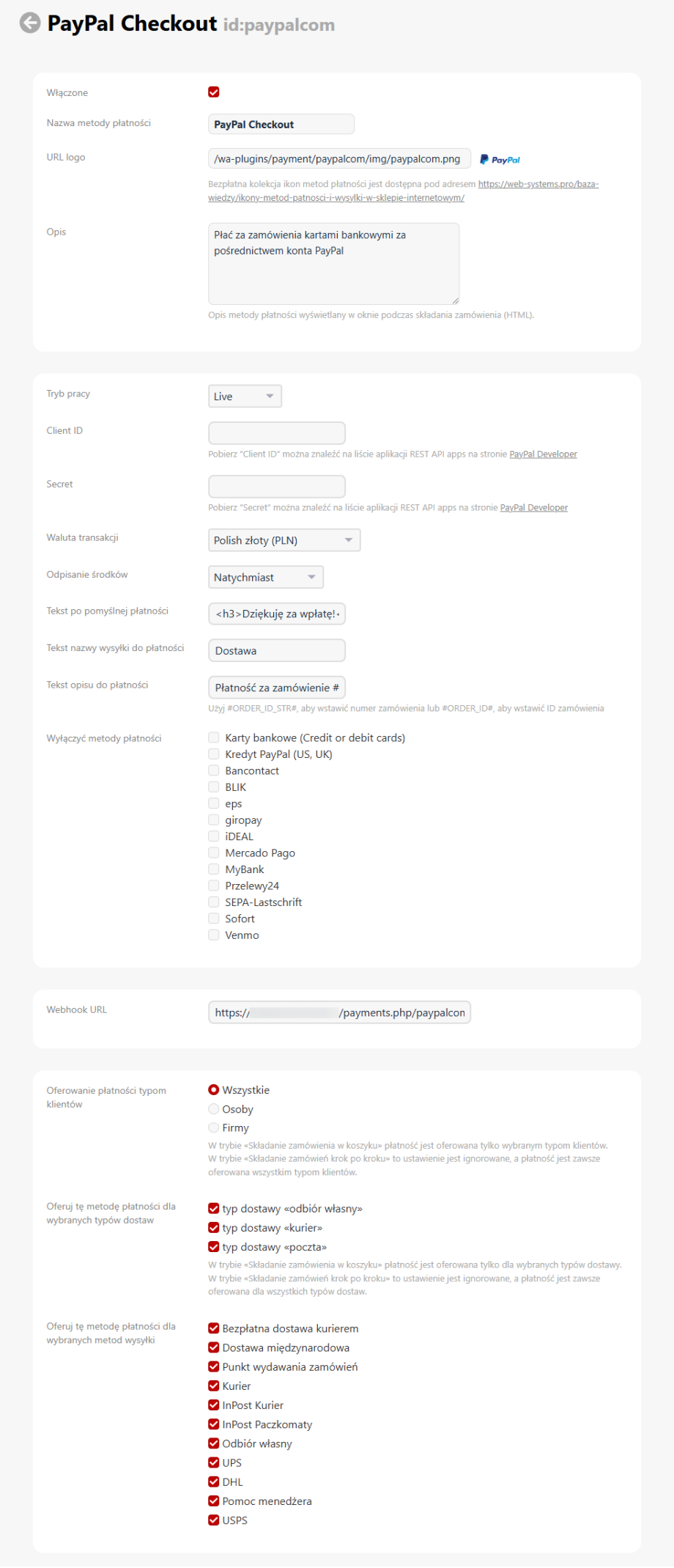Open the Tryb pracy Live dropdown
Image resolution: width=674 pixels, height=1568 pixels.
click(245, 397)
